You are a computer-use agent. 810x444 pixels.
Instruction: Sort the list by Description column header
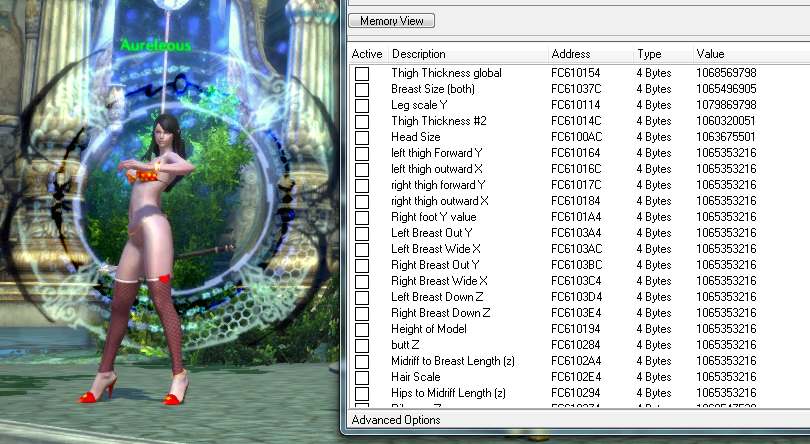418,54
